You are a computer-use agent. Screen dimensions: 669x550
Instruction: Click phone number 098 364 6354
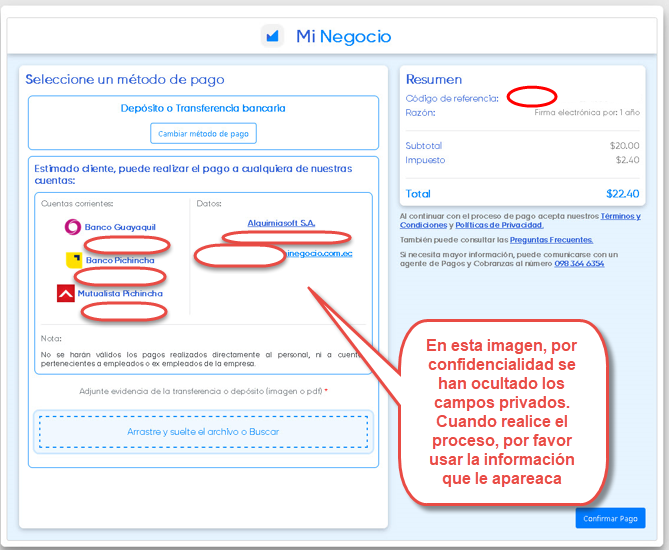[x=579, y=264]
